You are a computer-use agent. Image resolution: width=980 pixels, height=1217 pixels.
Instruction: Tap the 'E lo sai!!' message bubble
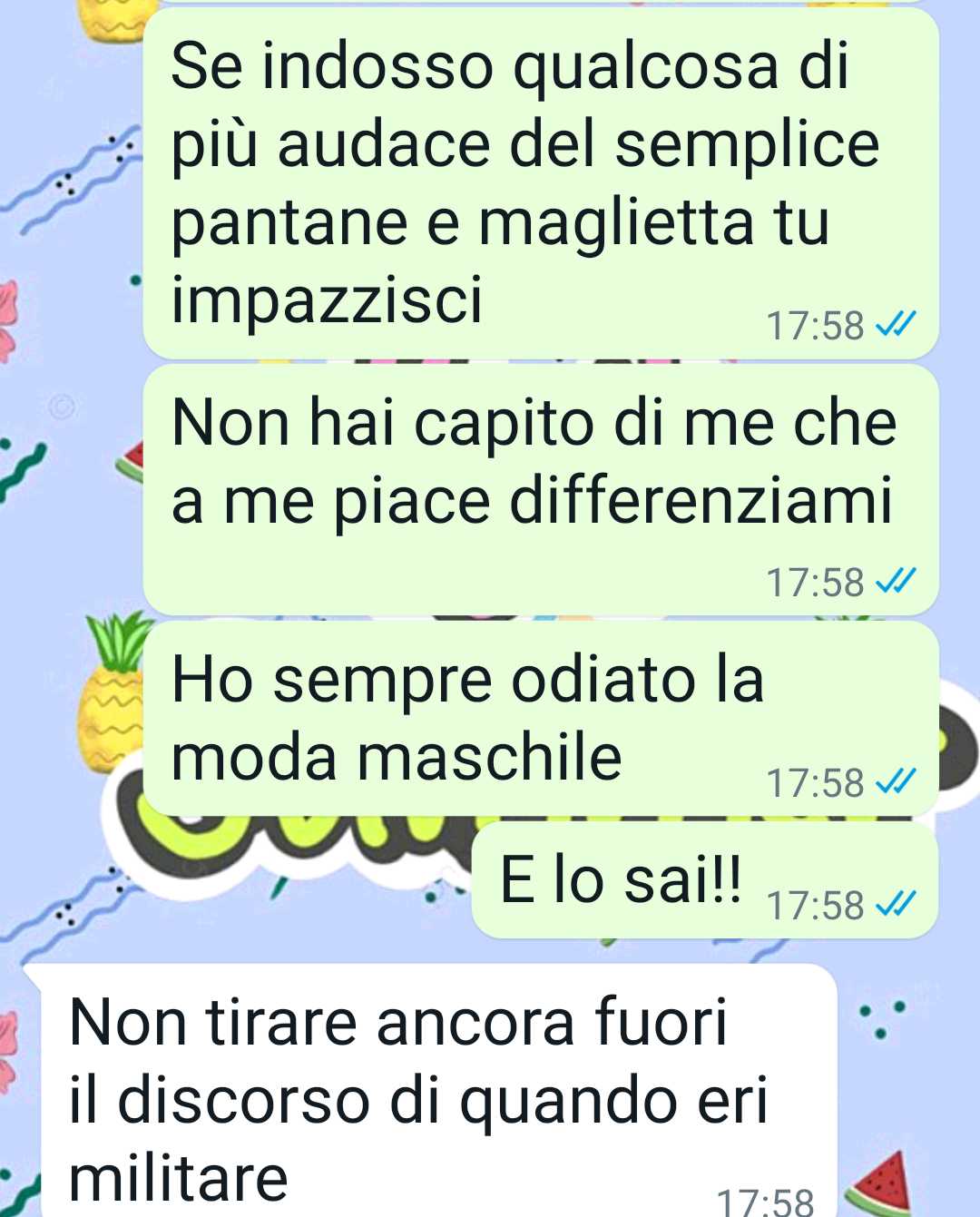[x=705, y=880]
